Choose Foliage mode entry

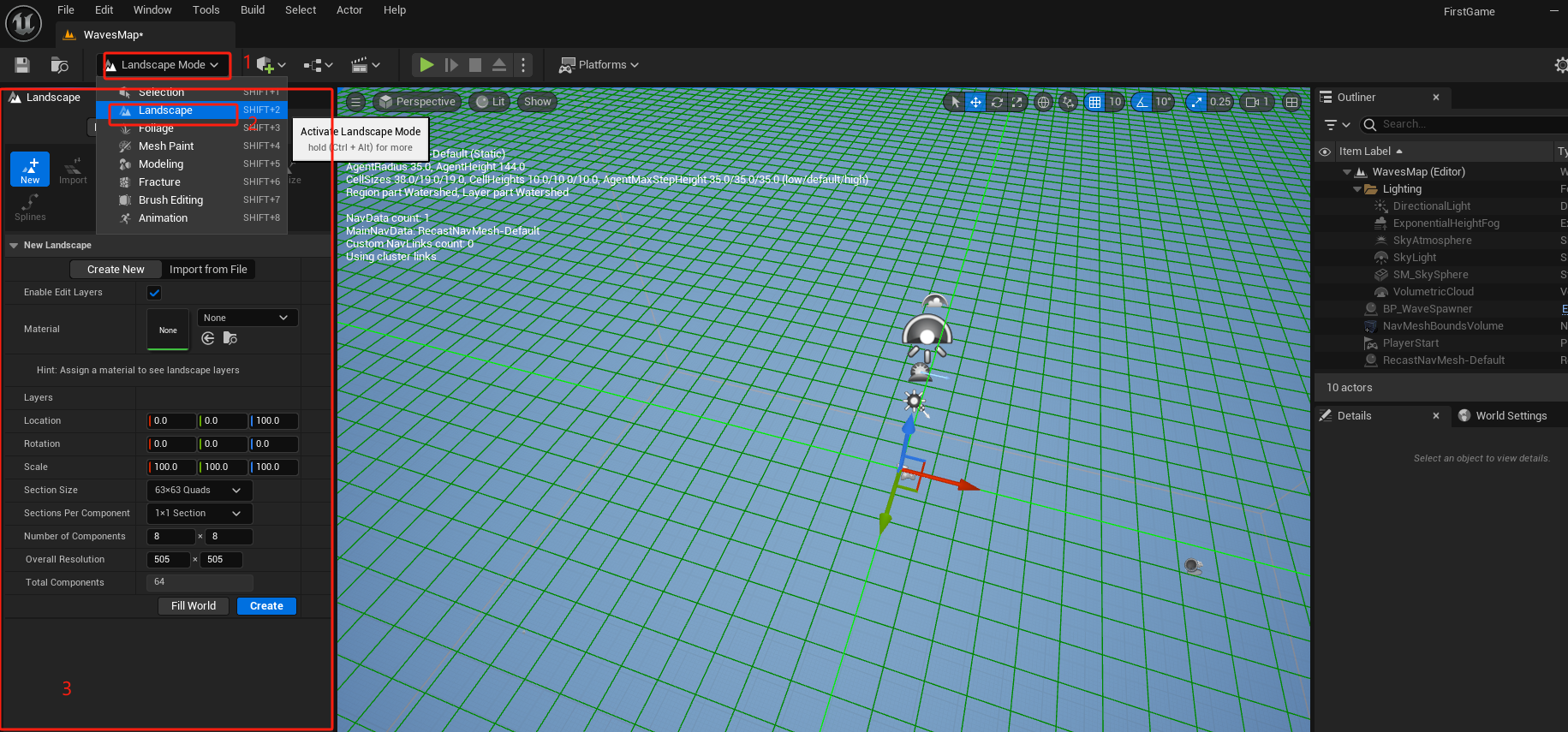click(x=191, y=128)
